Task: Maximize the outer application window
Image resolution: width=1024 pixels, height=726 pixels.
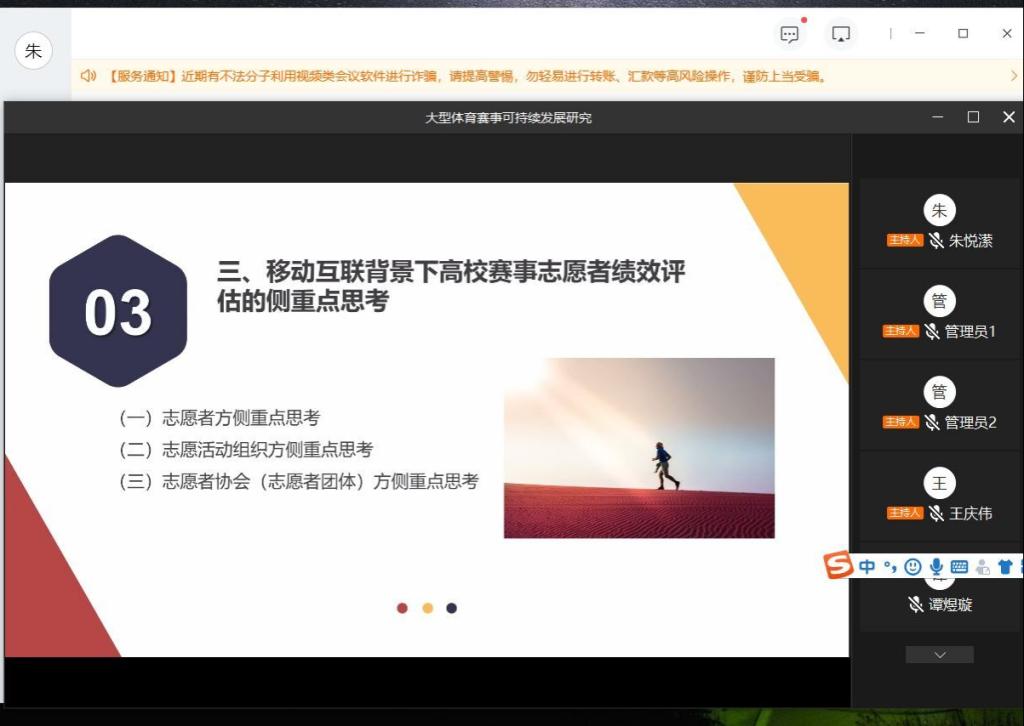Action: pos(963,33)
